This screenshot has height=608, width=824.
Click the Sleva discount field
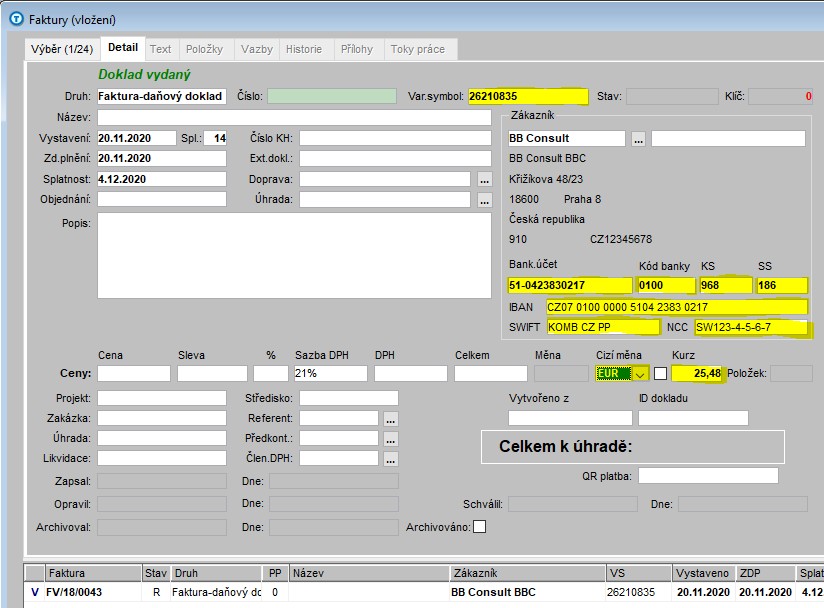tap(212, 373)
